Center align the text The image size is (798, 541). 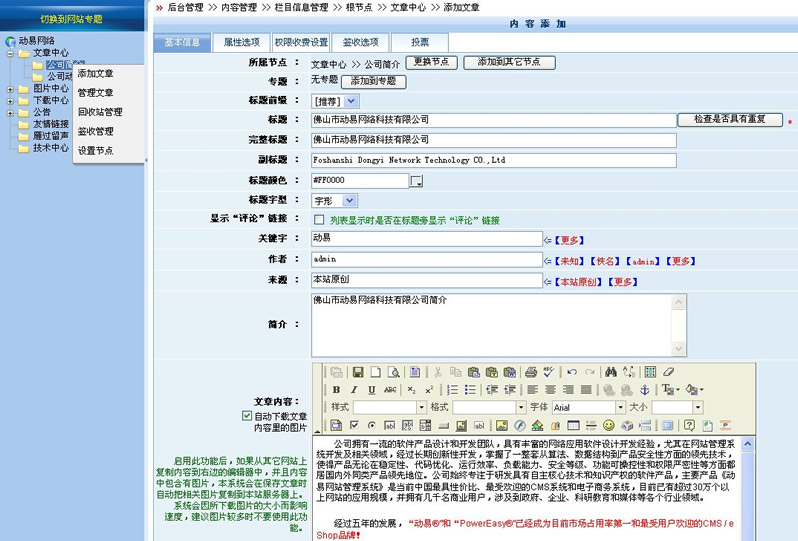pyautogui.click(x=550, y=390)
